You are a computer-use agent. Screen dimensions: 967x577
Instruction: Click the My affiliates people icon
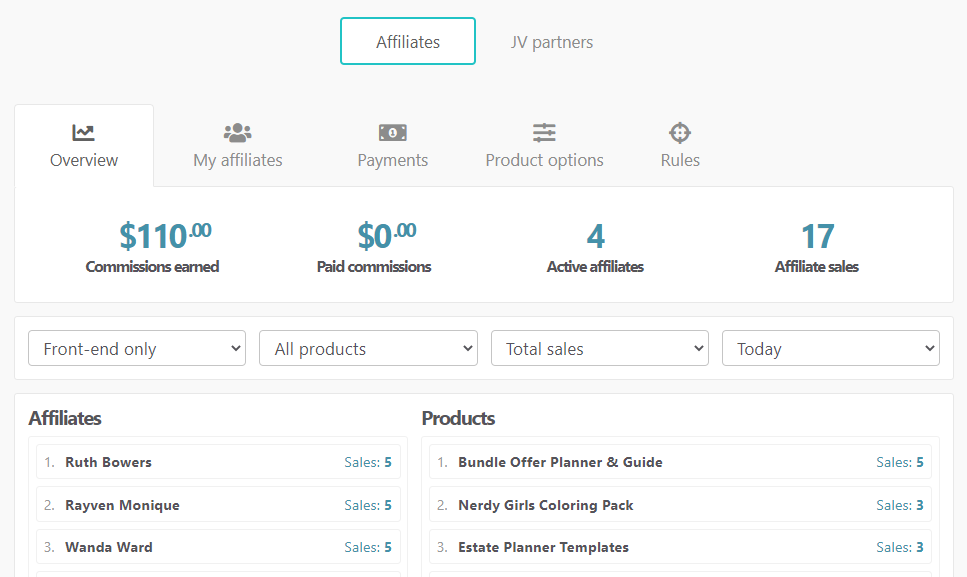pos(237,133)
